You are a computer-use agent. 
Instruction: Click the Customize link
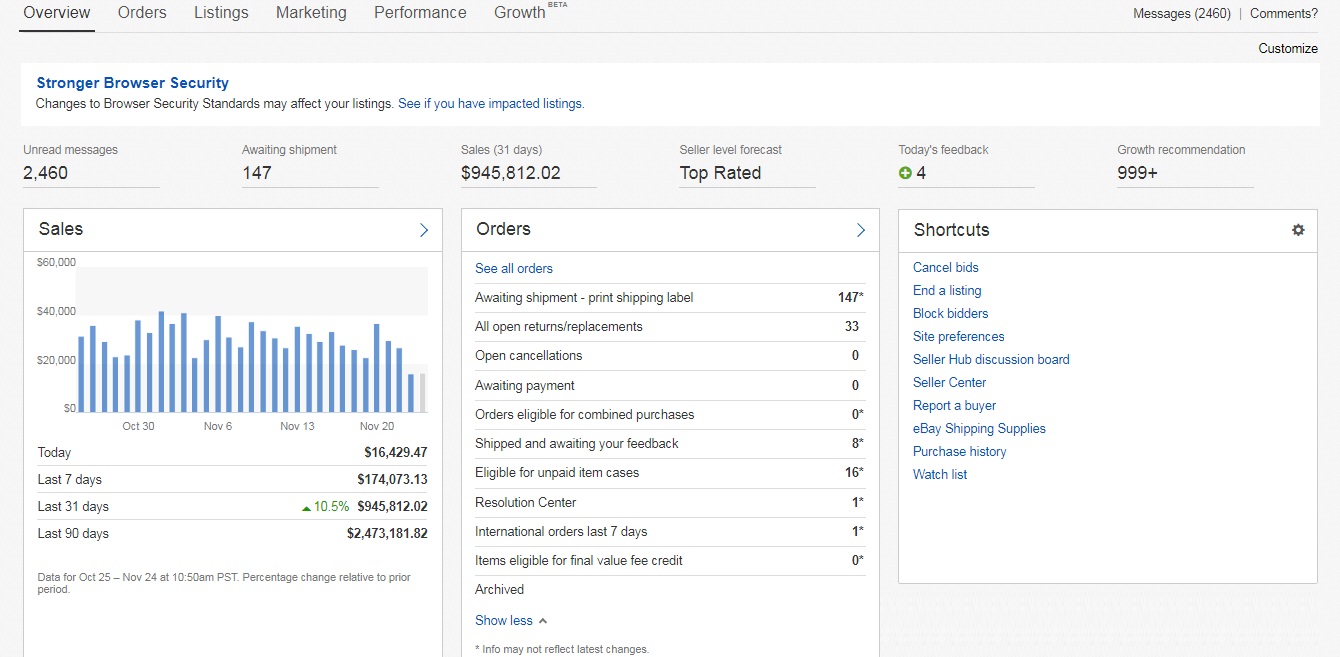[x=1288, y=48]
